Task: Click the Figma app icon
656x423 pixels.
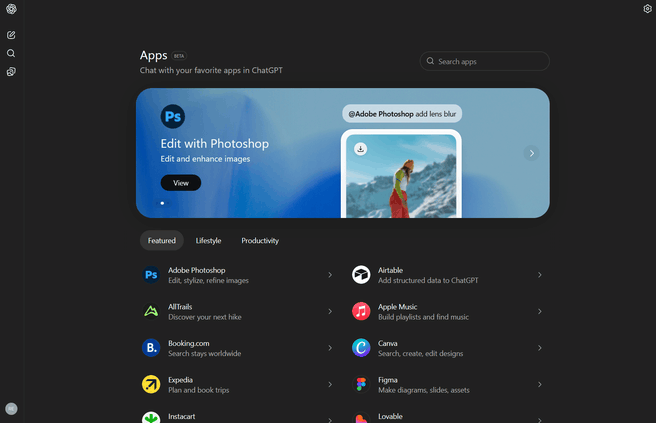Action: point(361,385)
